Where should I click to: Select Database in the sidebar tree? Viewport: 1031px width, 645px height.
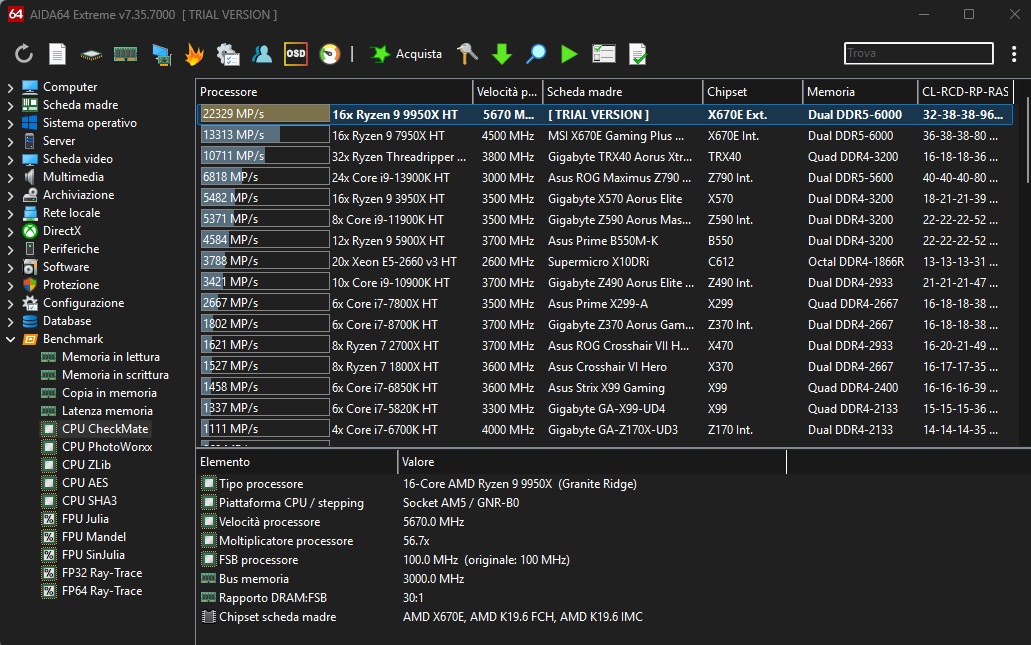pyautogui.click(x=67, y=321)
